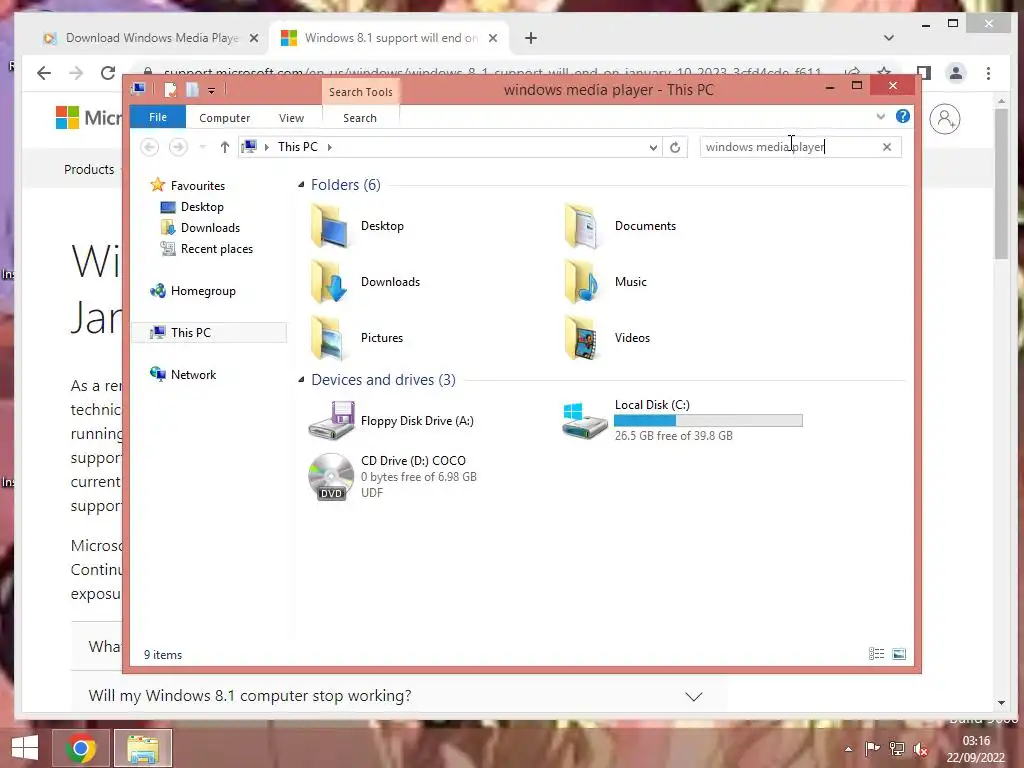Open the View ribbon tab
The image size is (1024, 768).
[x=291, y=118]
